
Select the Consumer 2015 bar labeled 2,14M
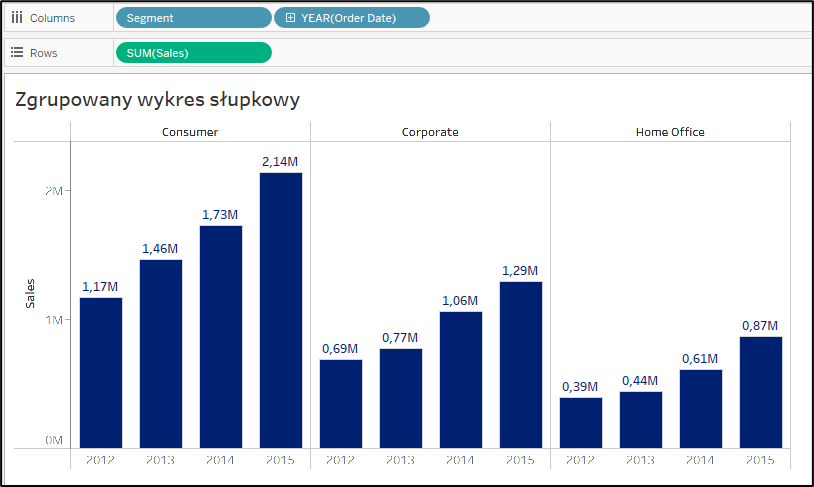[x=281, y=310]
